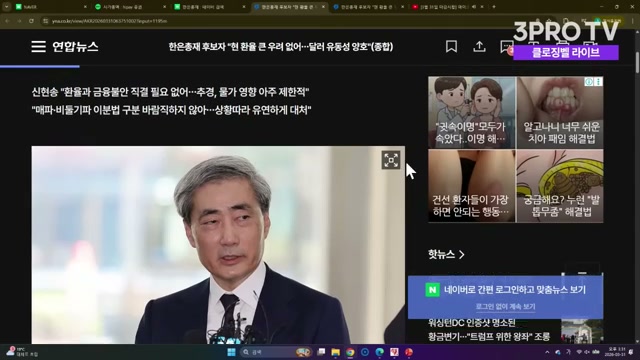
Task: Click the AdChoices info icon on the ad
Action: pyautogui.click(x=589, y=82)
